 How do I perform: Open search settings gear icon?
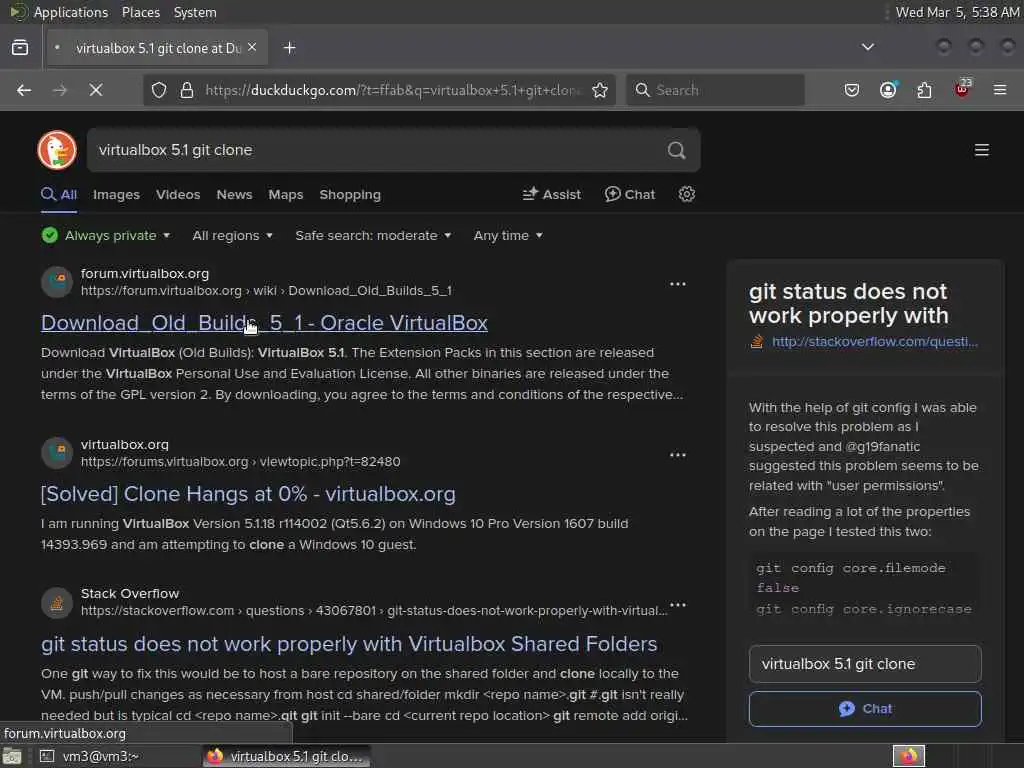[686, 194]
